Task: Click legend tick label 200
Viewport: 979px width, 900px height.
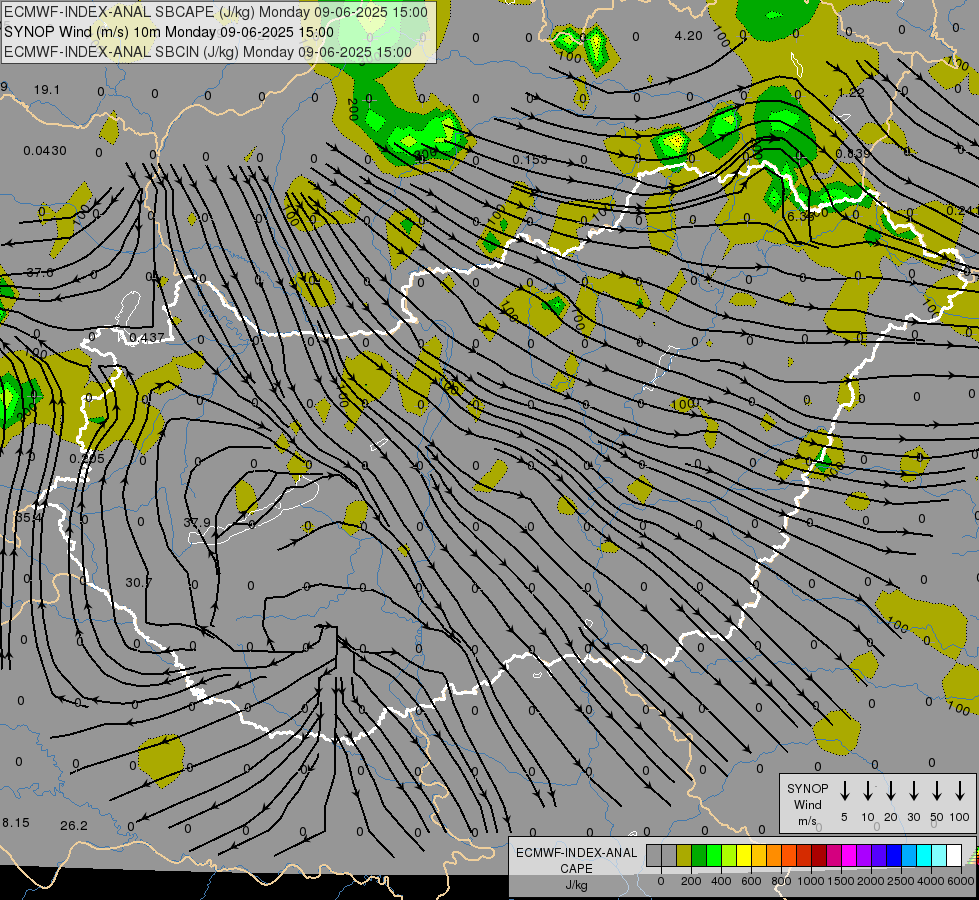Action: click(691, 881)
